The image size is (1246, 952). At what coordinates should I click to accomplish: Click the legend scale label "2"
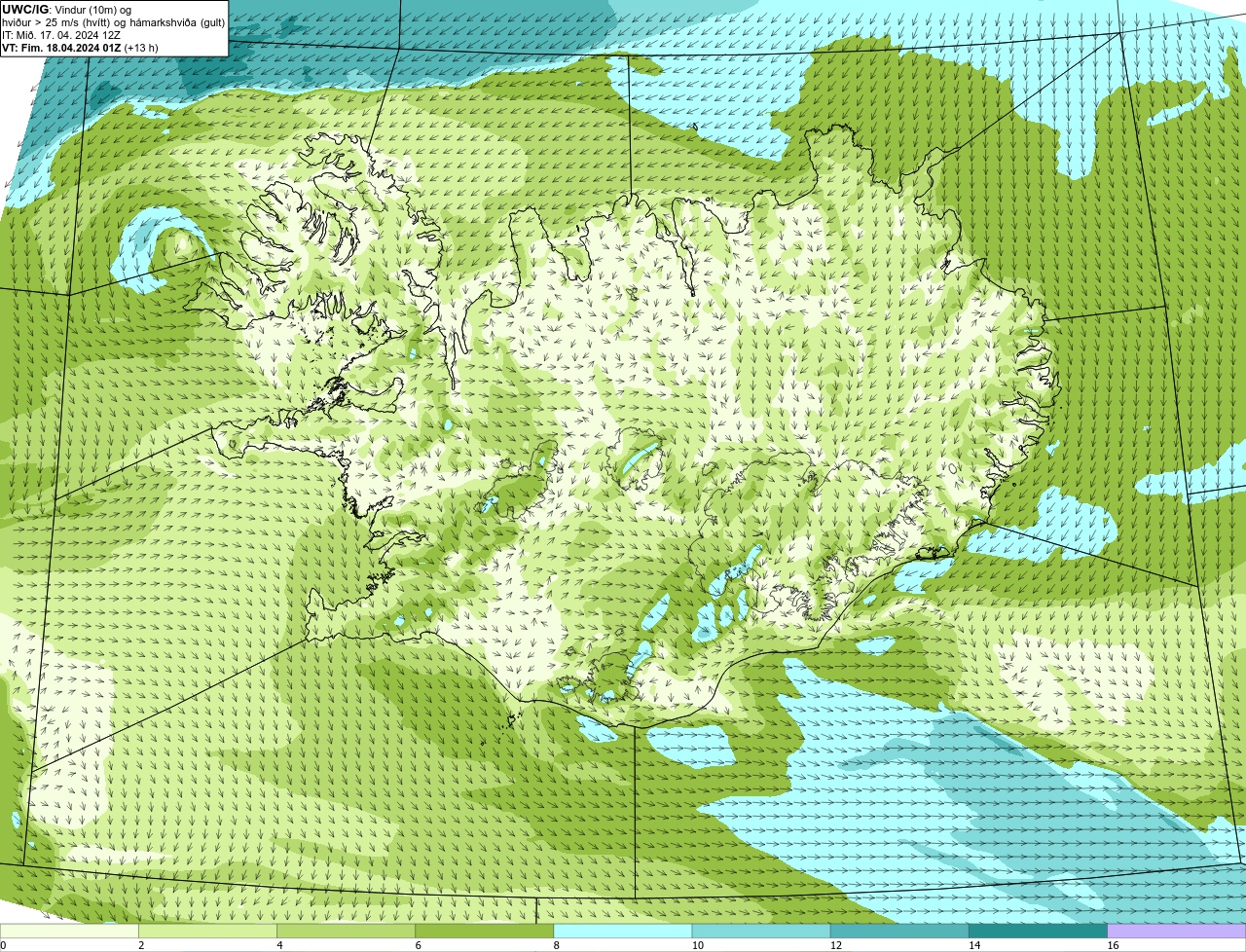[x=141, y=945]
